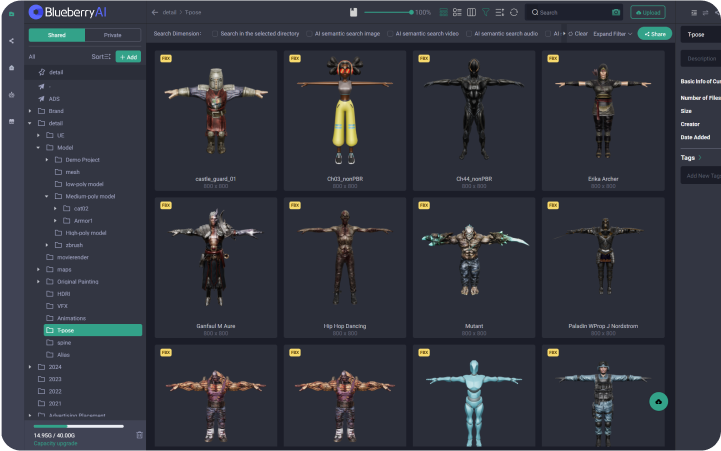721x451 pixels.
Task: Adjust the thumbnail zoom slider handle
Action: (411, 13)
